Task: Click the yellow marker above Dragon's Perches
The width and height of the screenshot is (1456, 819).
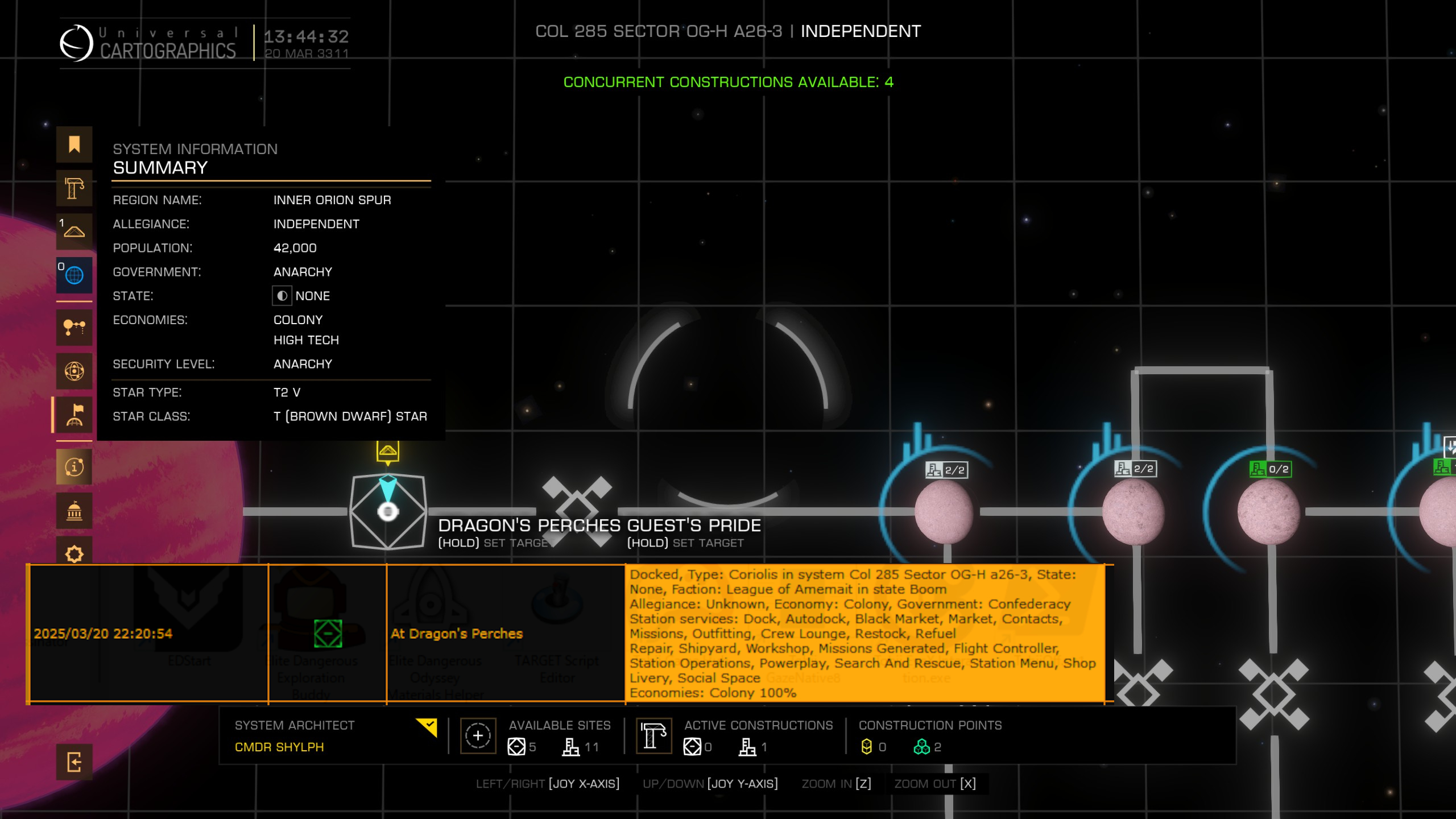Action: [x=388, y=453]
